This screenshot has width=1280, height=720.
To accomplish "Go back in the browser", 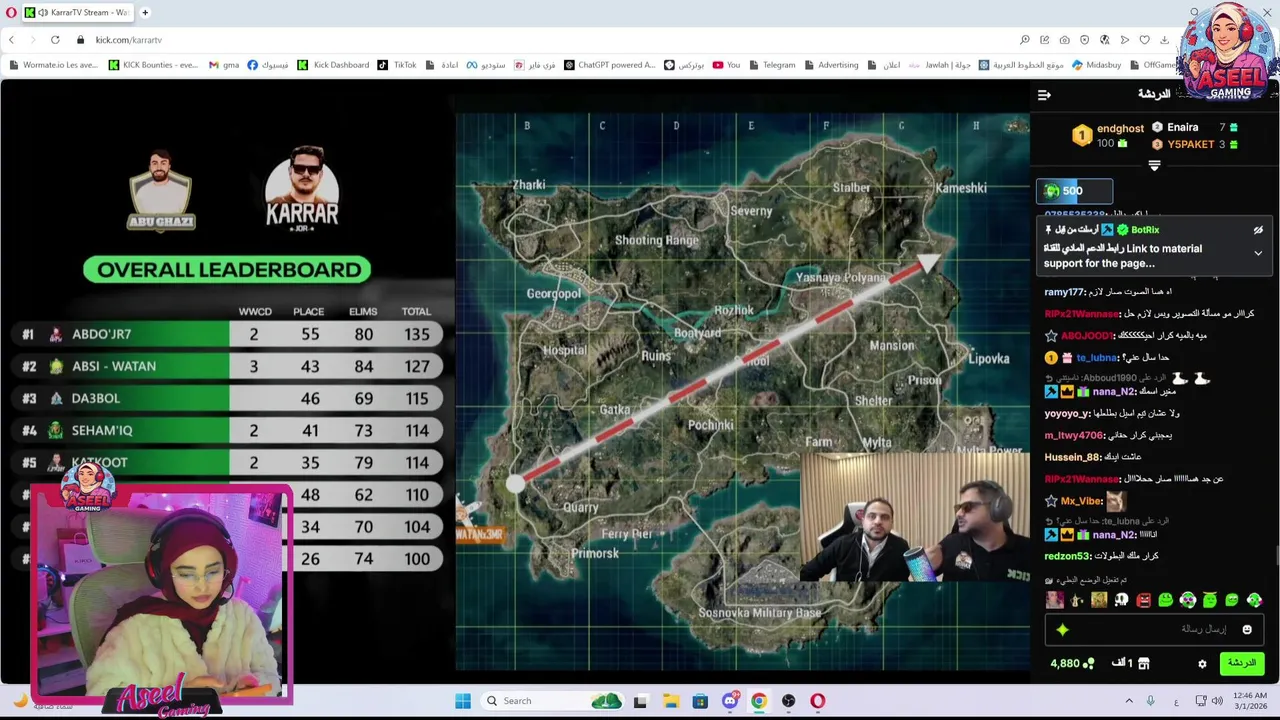I will (x=11, y=40).
